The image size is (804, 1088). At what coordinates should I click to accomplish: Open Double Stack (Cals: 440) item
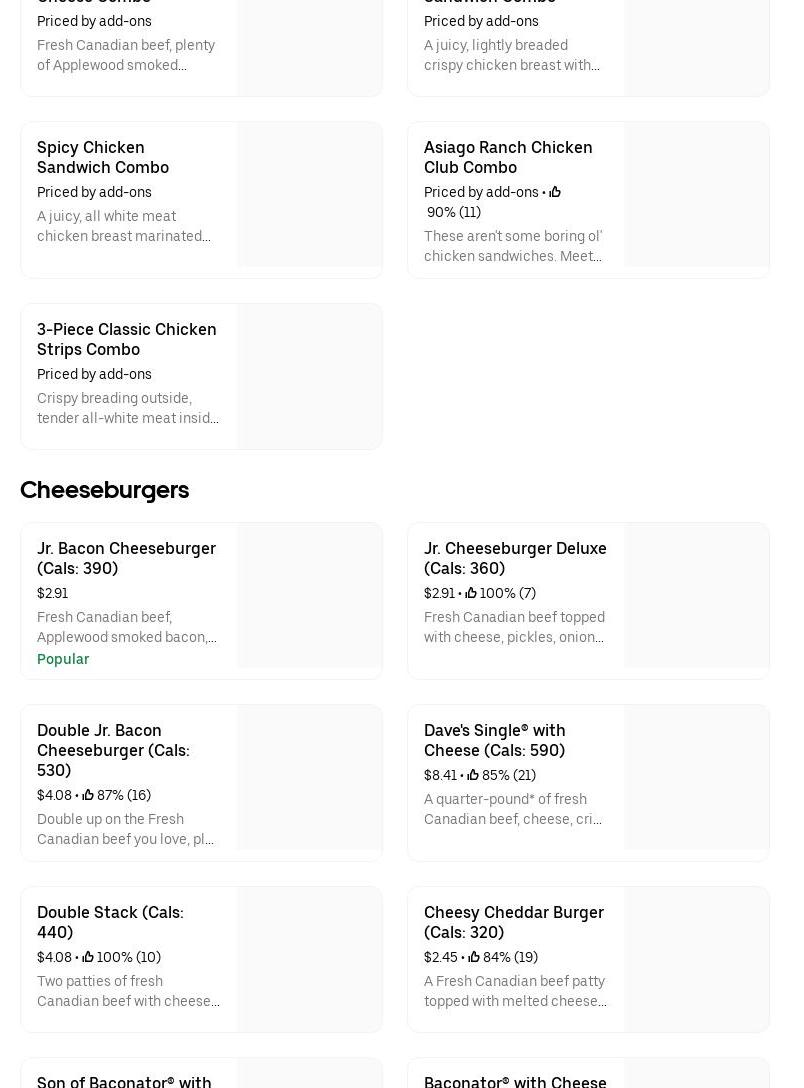click(x=110, y=922)
